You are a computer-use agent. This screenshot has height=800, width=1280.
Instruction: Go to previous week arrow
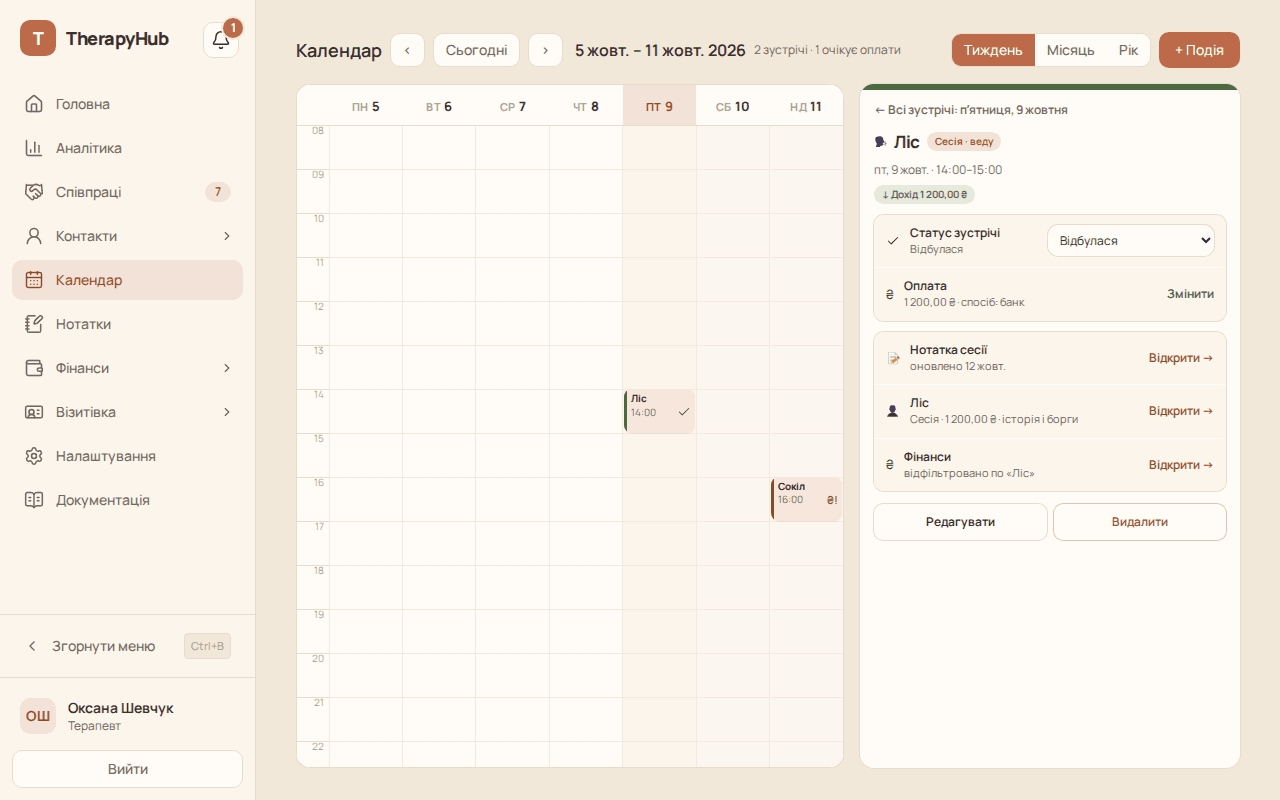407,50
